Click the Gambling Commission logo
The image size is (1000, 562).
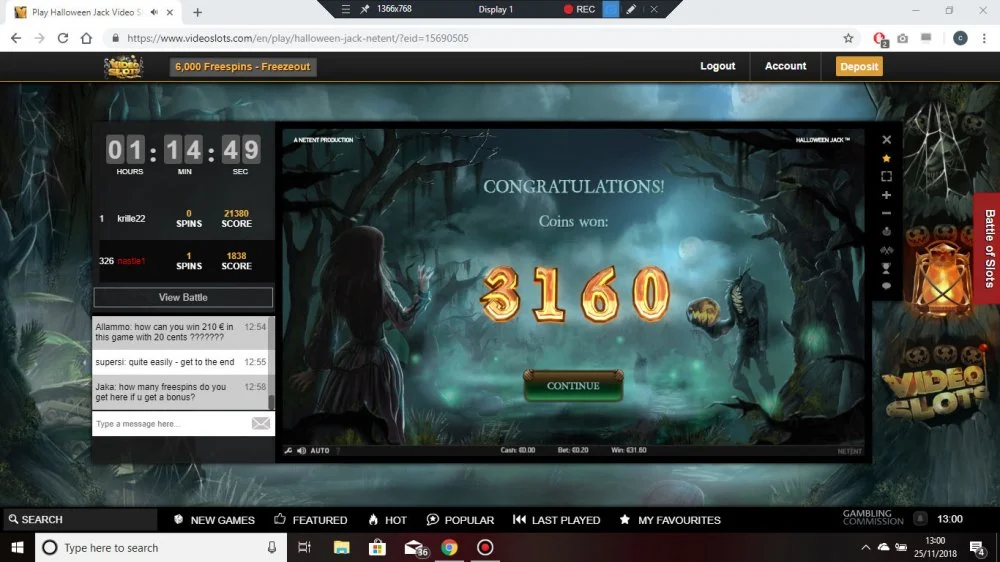872,517
